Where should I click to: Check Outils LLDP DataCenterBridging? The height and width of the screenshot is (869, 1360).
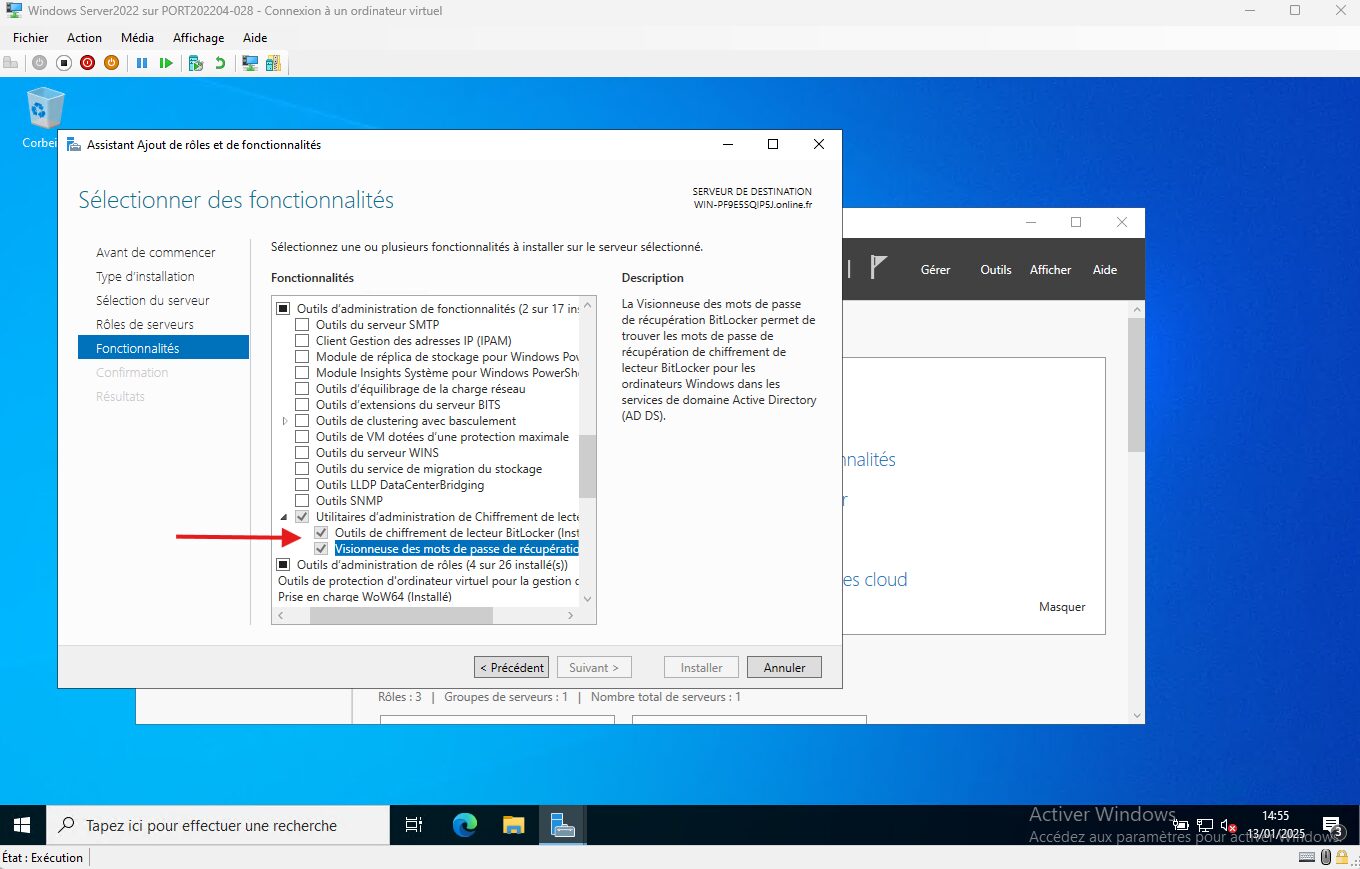302,485
